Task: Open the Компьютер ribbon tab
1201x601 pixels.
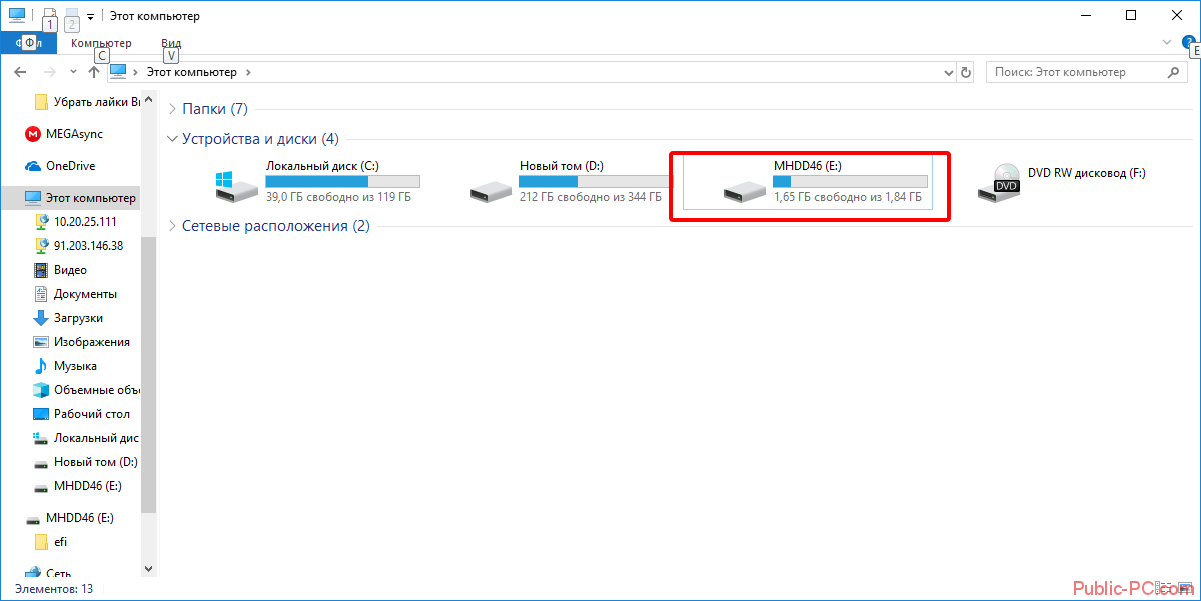Action: [101, 43]
